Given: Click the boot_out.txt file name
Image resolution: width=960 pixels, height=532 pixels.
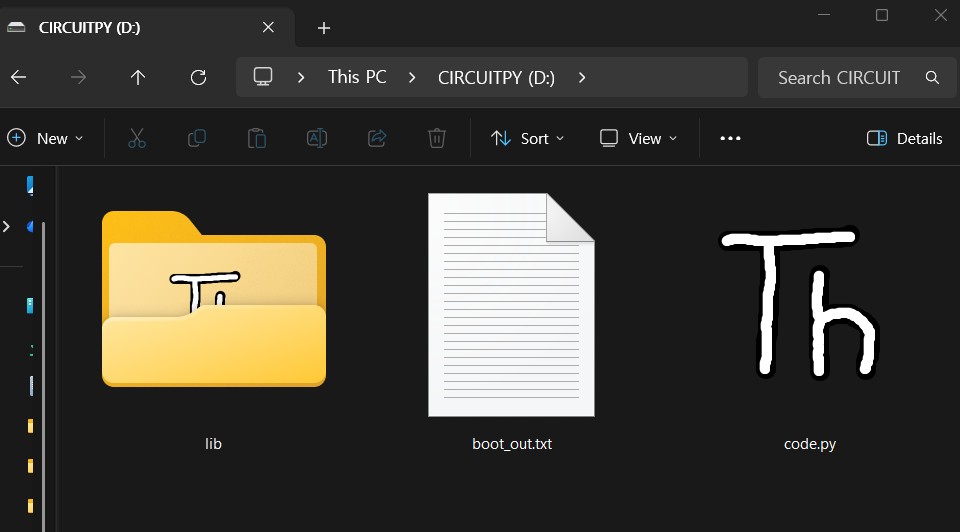Looking at the screenshot, I should 512,444.
